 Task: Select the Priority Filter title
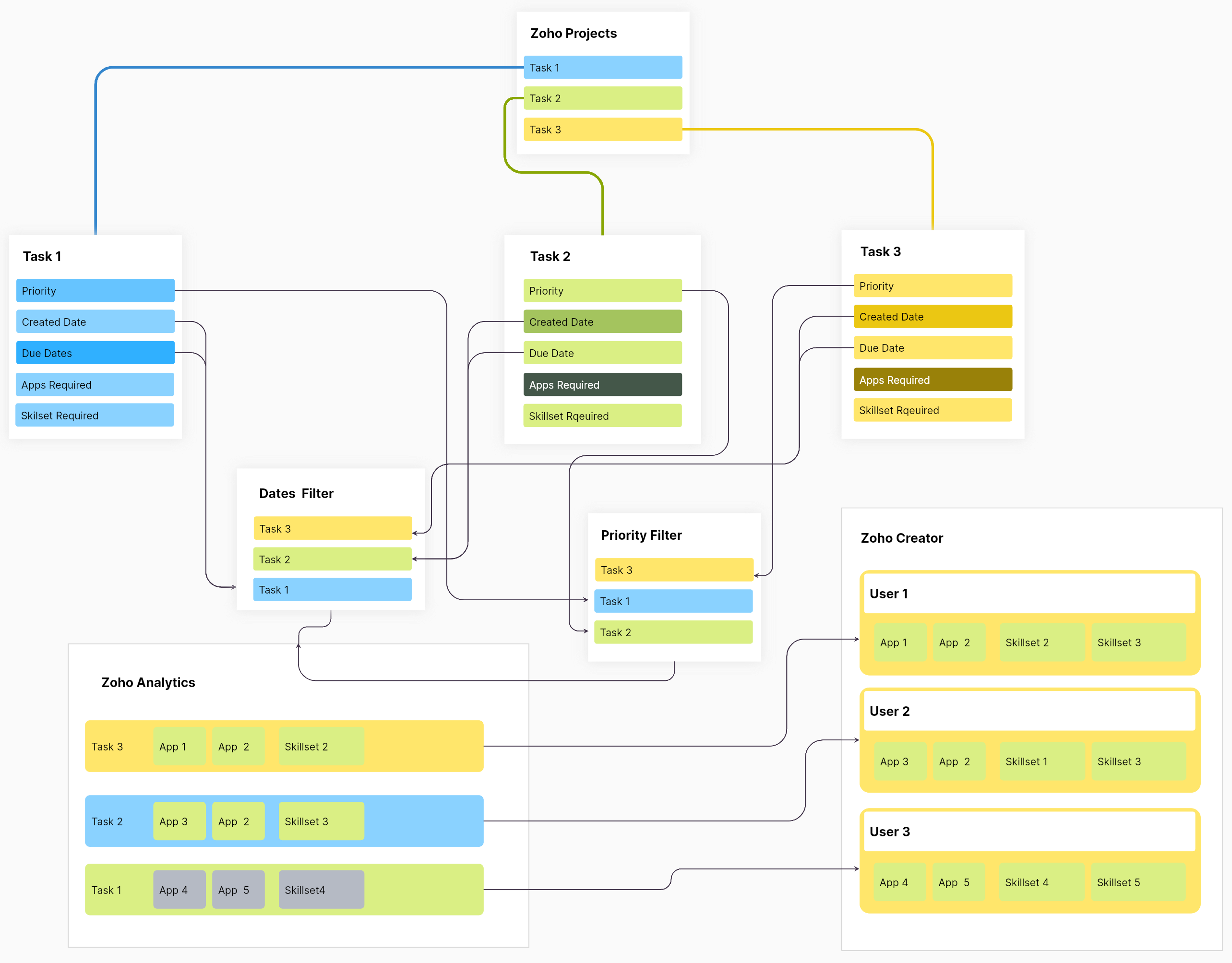point(641,535)
